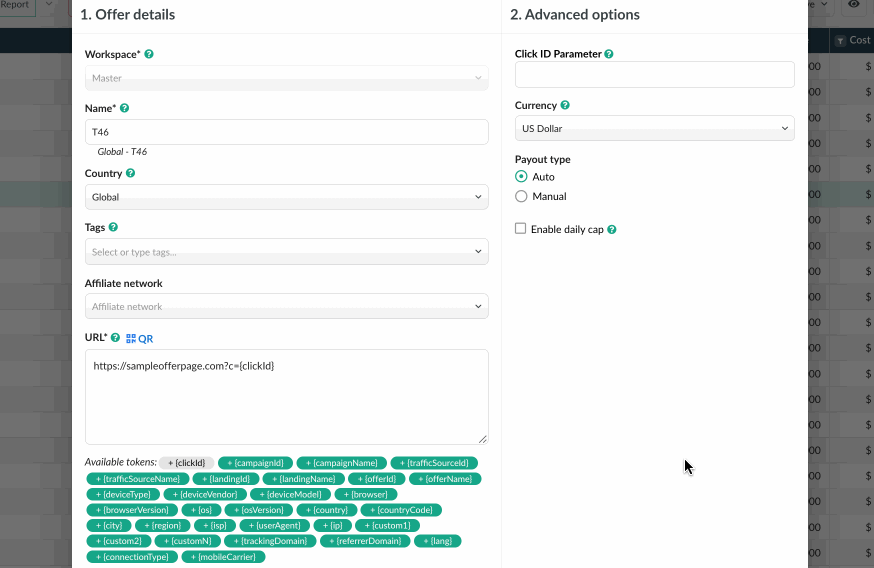This screenshot has width=874, height=568.
Task: Add the {offerName} token
Action: point(445,479)
